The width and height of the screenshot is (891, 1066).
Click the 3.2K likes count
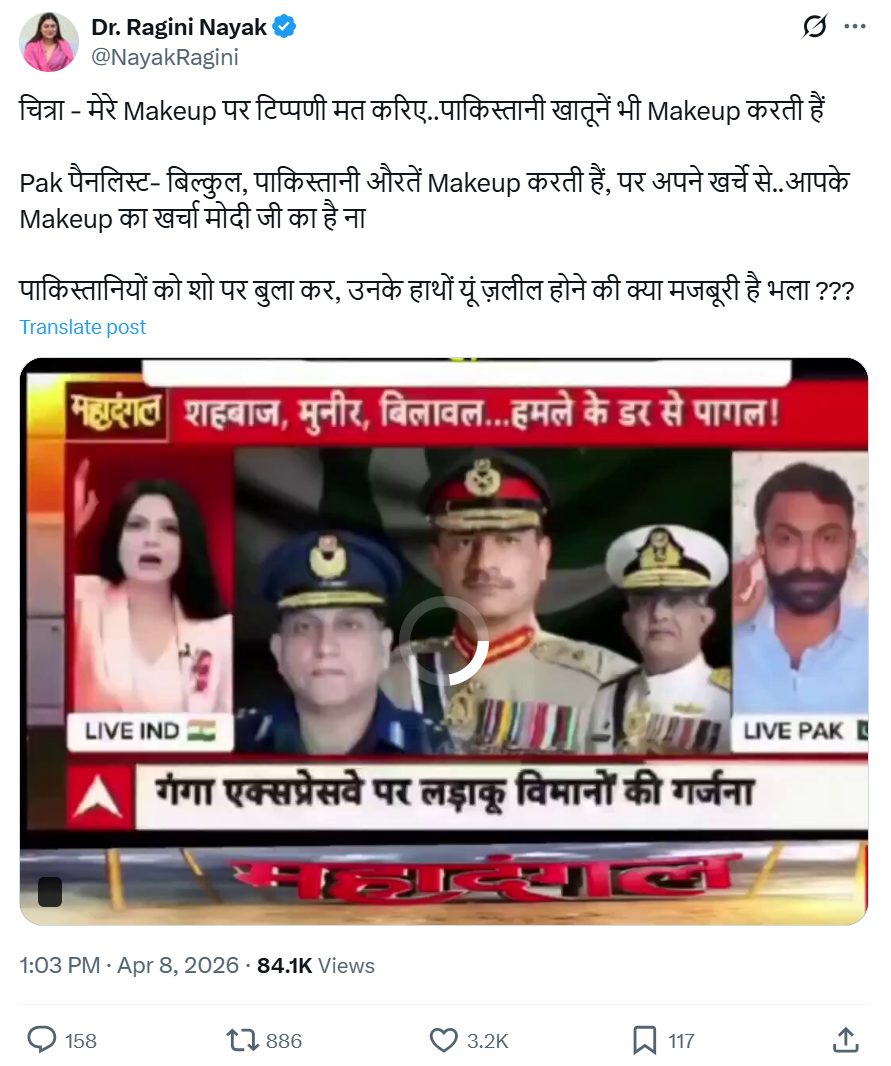[x=488, y=1041]
